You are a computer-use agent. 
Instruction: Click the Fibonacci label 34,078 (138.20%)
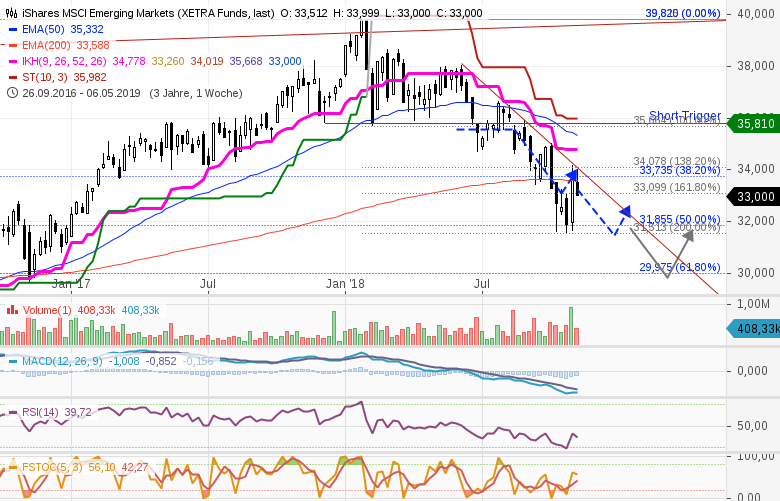point(677,161)
